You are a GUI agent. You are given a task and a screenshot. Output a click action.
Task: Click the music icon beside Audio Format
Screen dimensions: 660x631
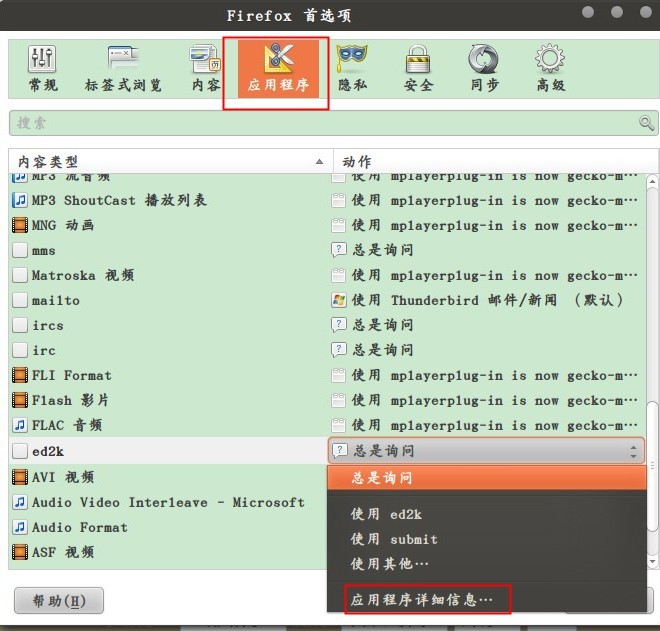pos(20,527)
